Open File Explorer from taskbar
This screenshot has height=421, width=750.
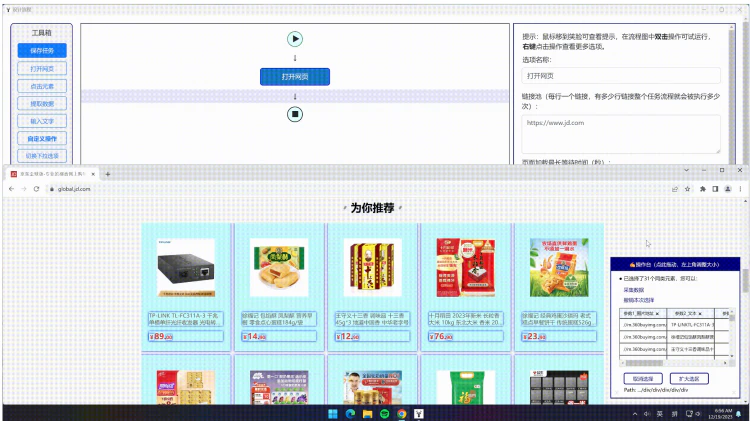tap(367, 414)
